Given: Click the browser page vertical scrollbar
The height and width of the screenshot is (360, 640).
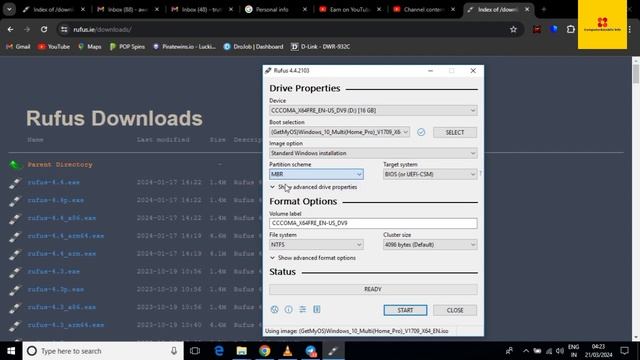Looking at the screenshot, I should (x=636, y=73).
